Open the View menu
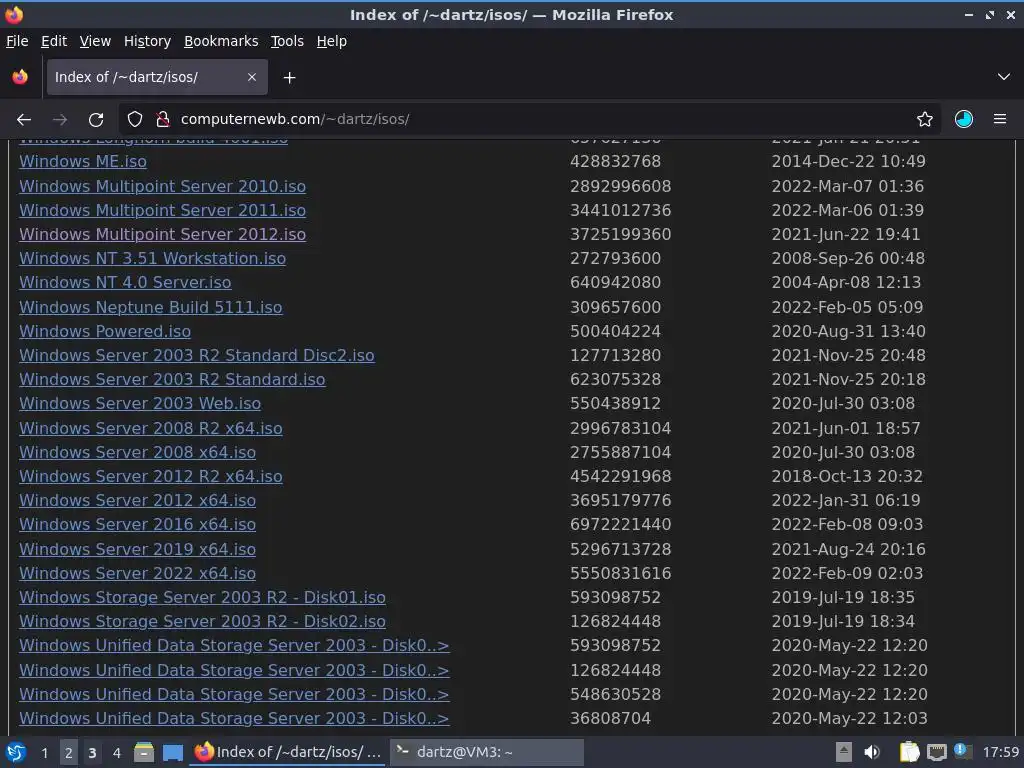 click(x=95, y=41)
